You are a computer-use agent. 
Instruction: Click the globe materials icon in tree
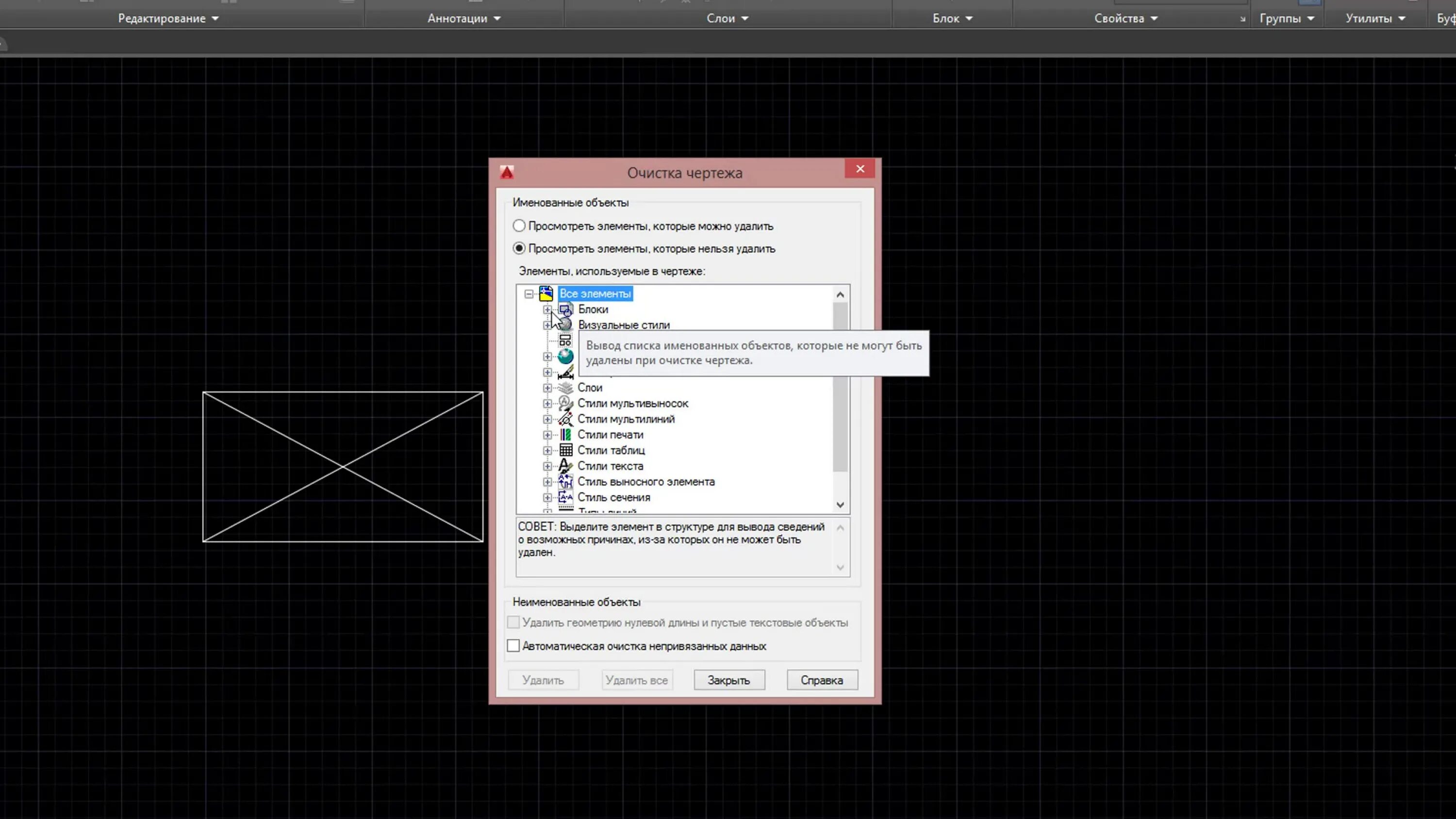click(x=565, y=356)
